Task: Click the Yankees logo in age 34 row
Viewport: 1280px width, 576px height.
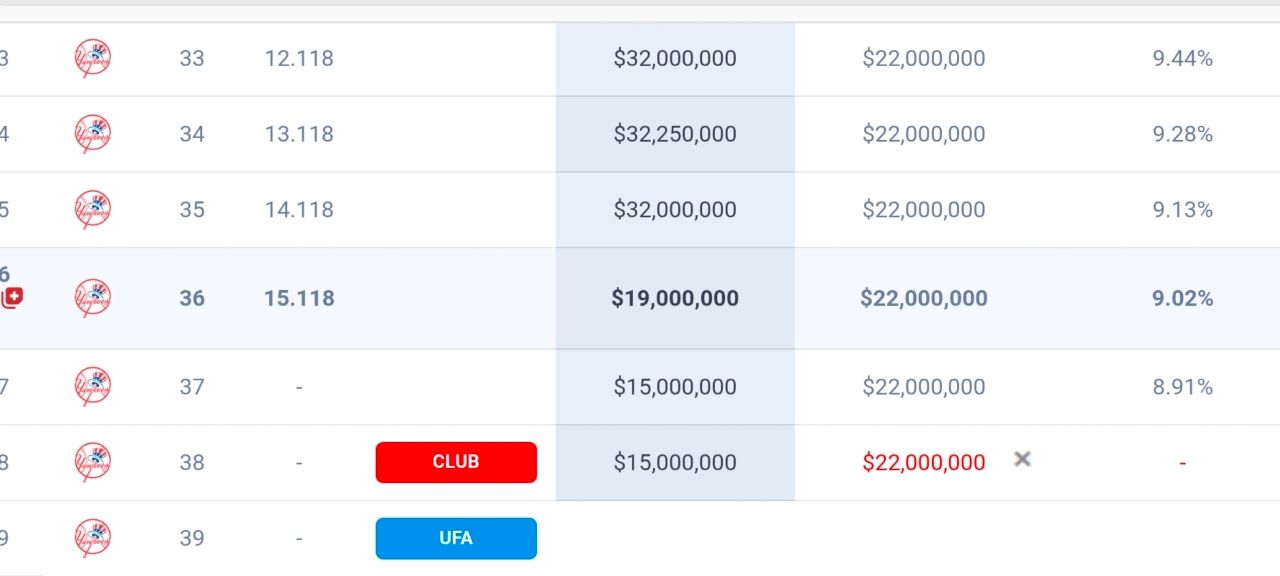Action: [93, 134]
